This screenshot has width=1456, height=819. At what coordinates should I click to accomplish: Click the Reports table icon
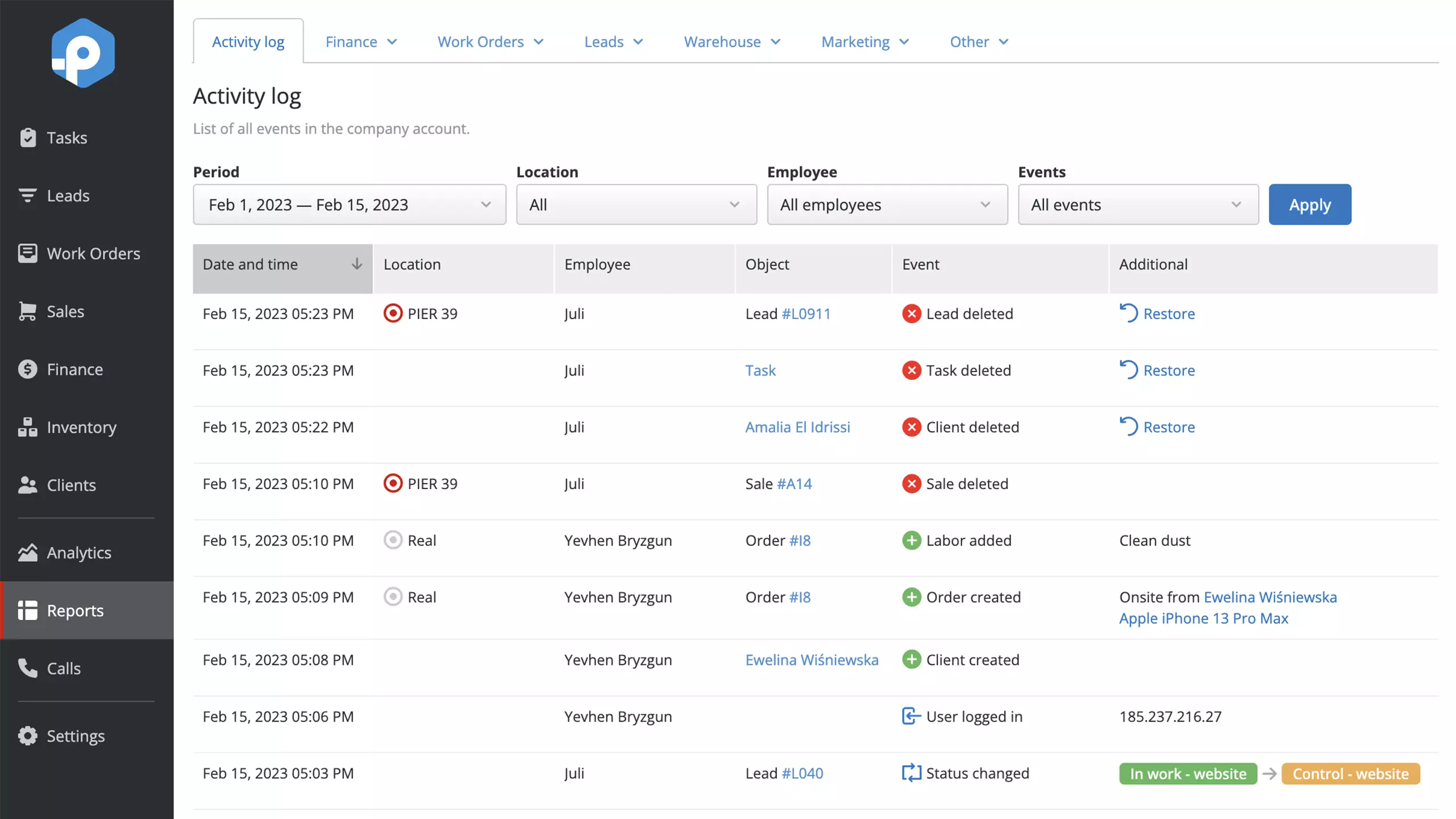pyautogui.click(x=27, y=610)
